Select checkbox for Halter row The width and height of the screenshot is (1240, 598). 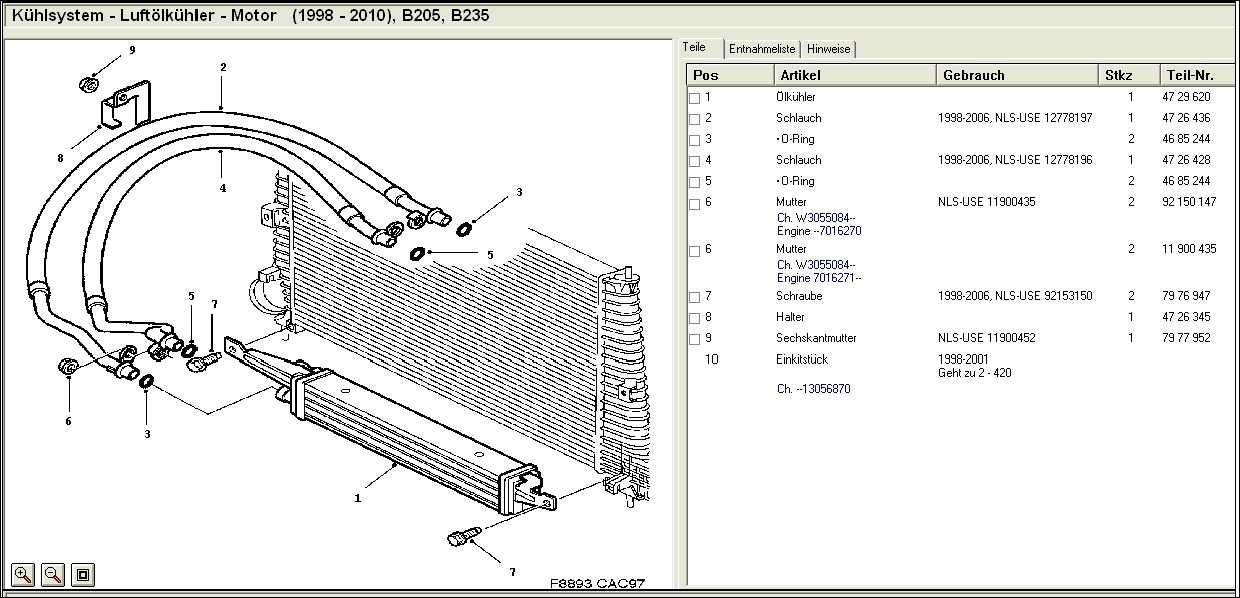695,318
